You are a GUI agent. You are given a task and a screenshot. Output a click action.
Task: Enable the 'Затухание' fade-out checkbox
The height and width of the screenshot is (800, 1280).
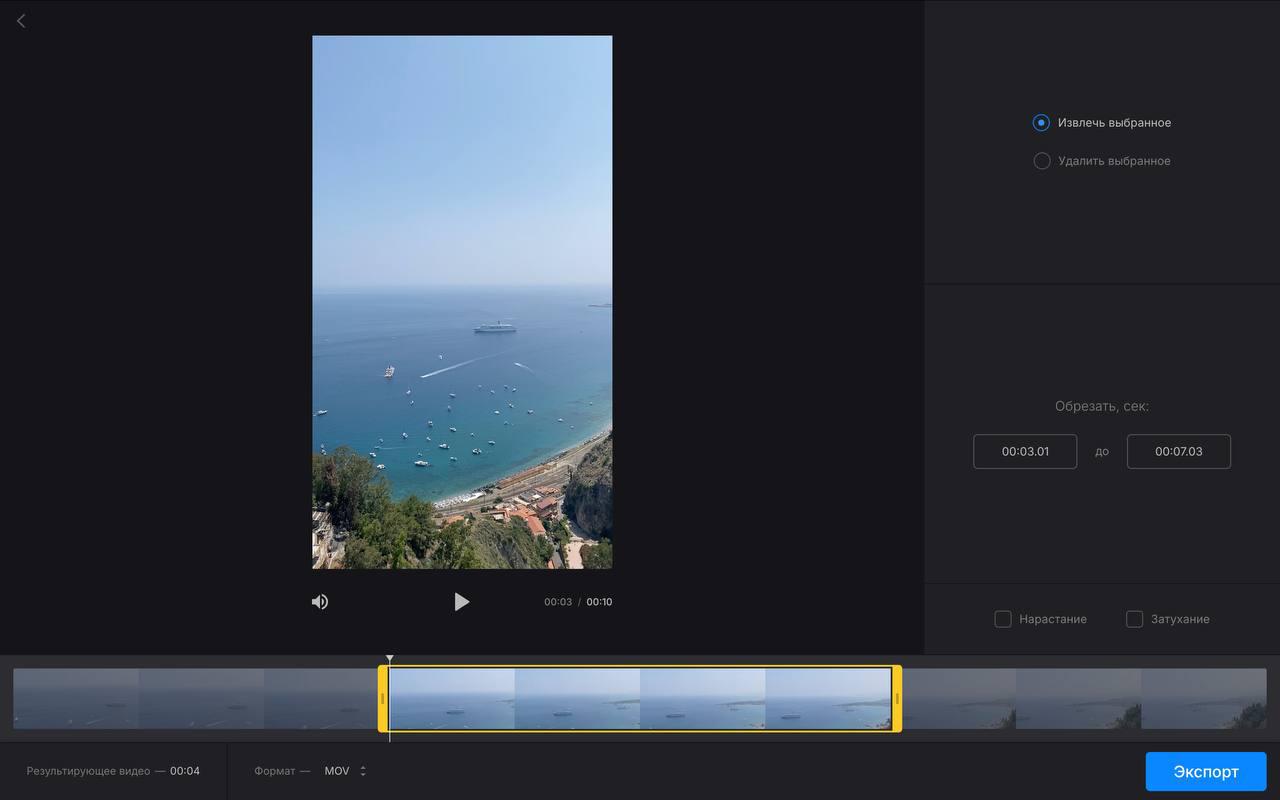[x=1134, y=619]
